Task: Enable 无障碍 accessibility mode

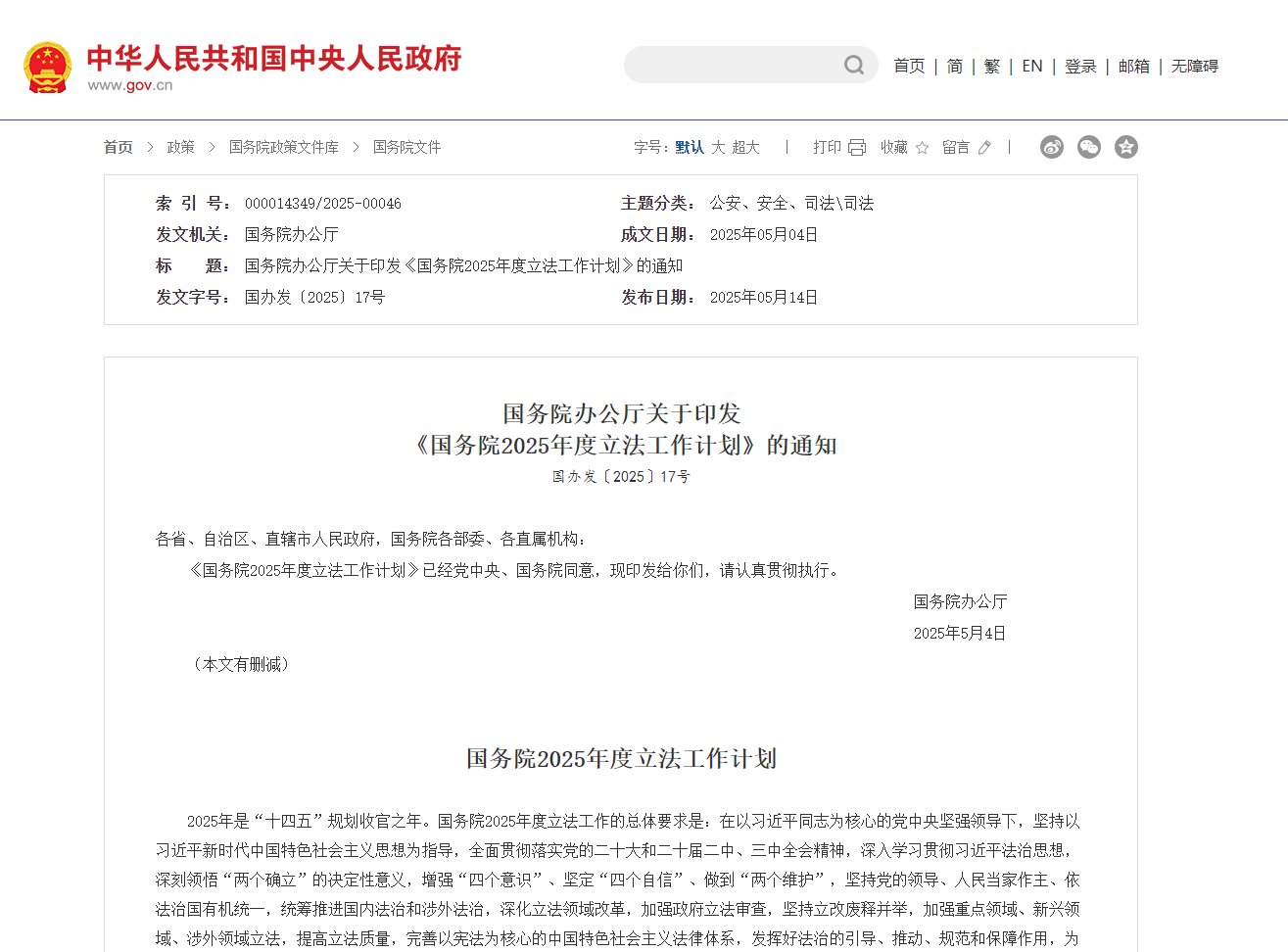Action: pos(1193,66)
